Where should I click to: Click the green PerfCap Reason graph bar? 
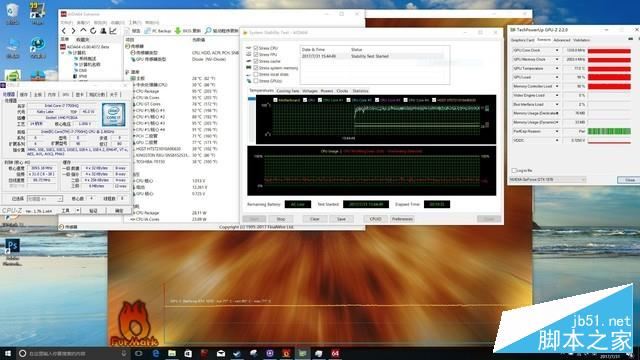tap(609, 131)
